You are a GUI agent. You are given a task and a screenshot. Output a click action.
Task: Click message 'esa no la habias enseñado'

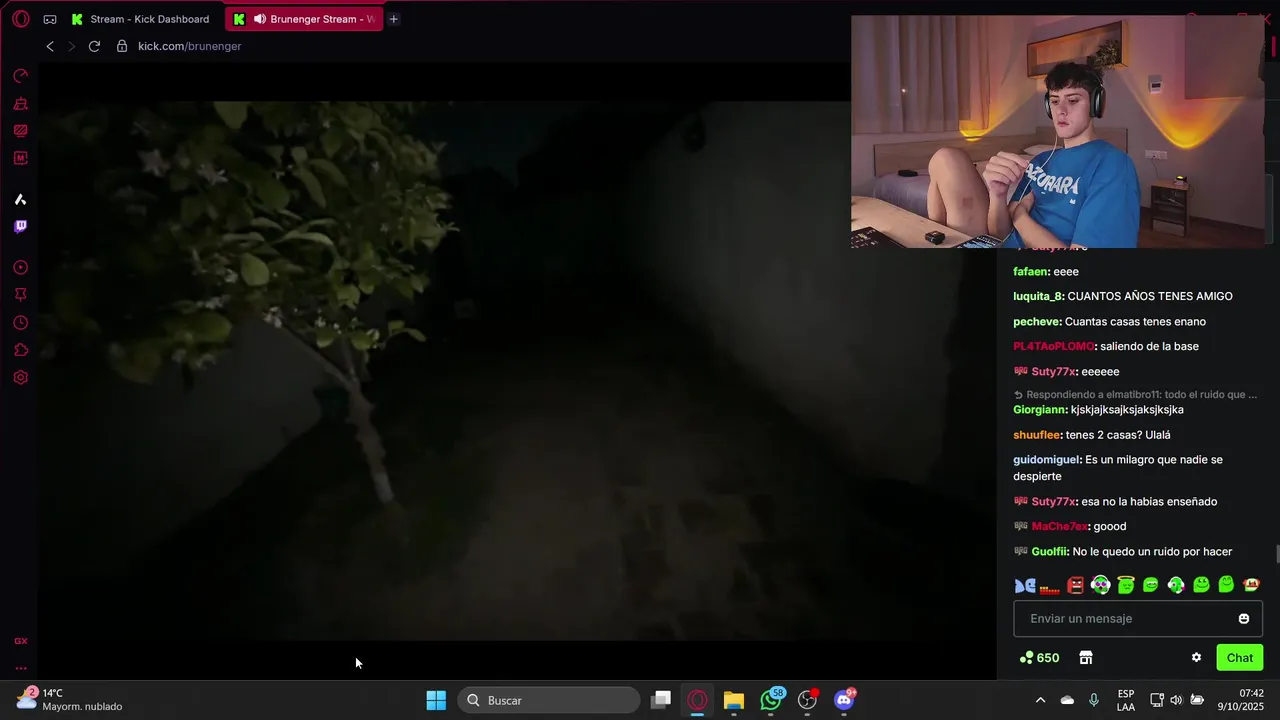[x=1149, y=502]
